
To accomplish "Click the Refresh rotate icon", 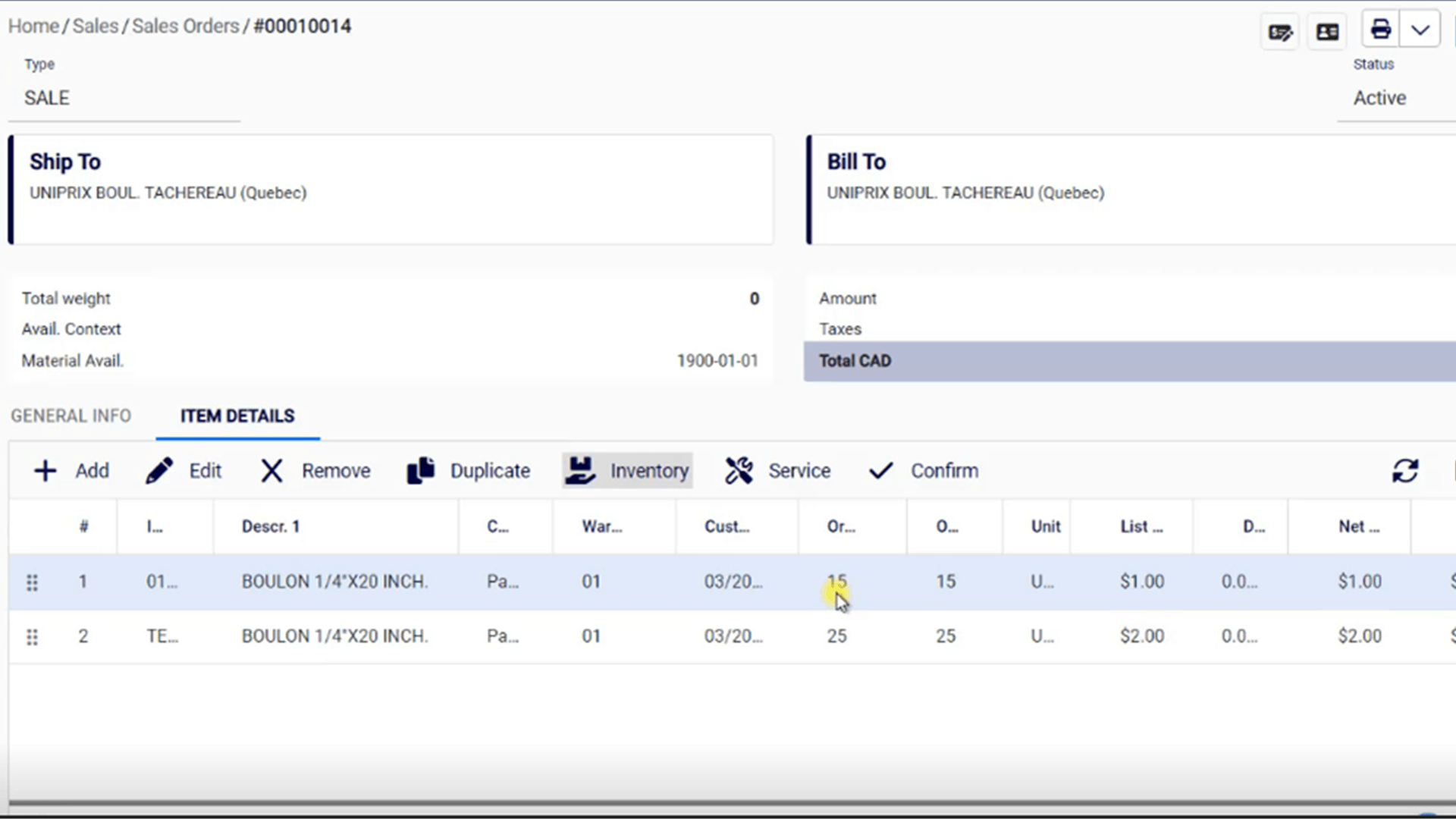I will coord(1405,470).
